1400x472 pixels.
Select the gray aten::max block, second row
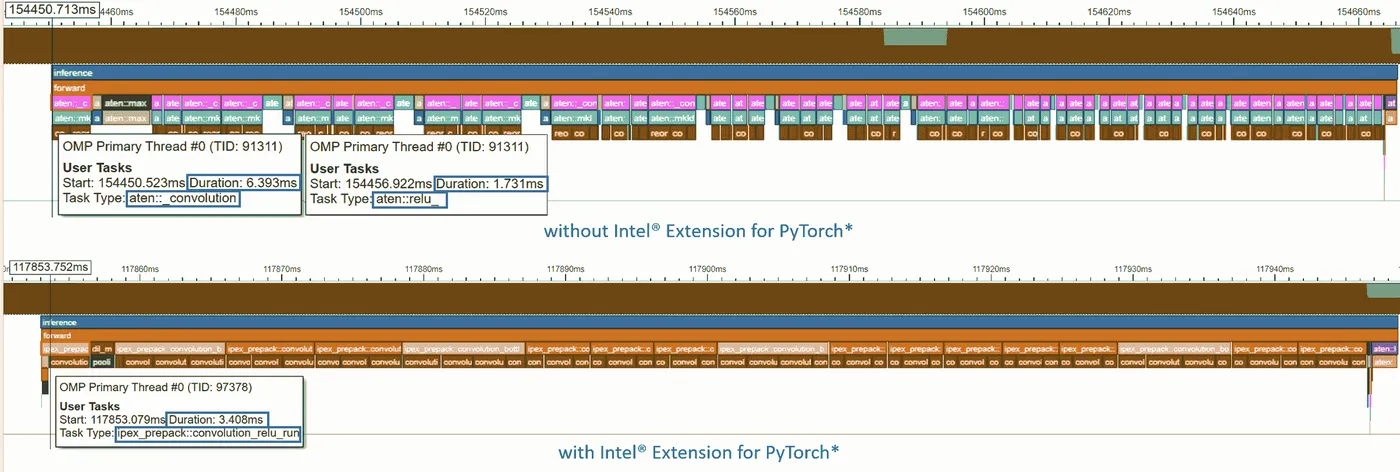(124, 118)
